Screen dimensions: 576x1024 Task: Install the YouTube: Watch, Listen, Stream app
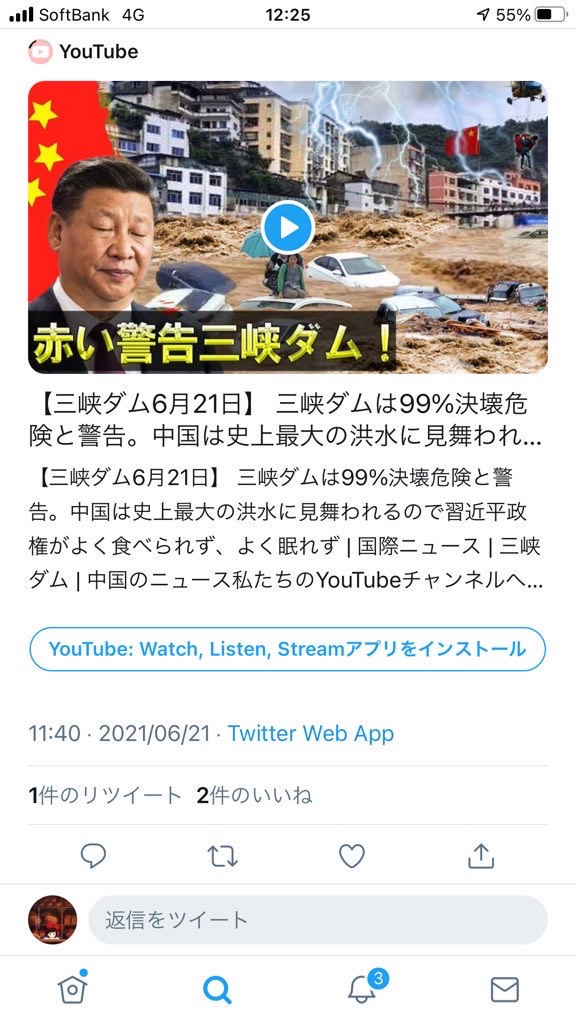pyautogui.click(x=287, y=649)
